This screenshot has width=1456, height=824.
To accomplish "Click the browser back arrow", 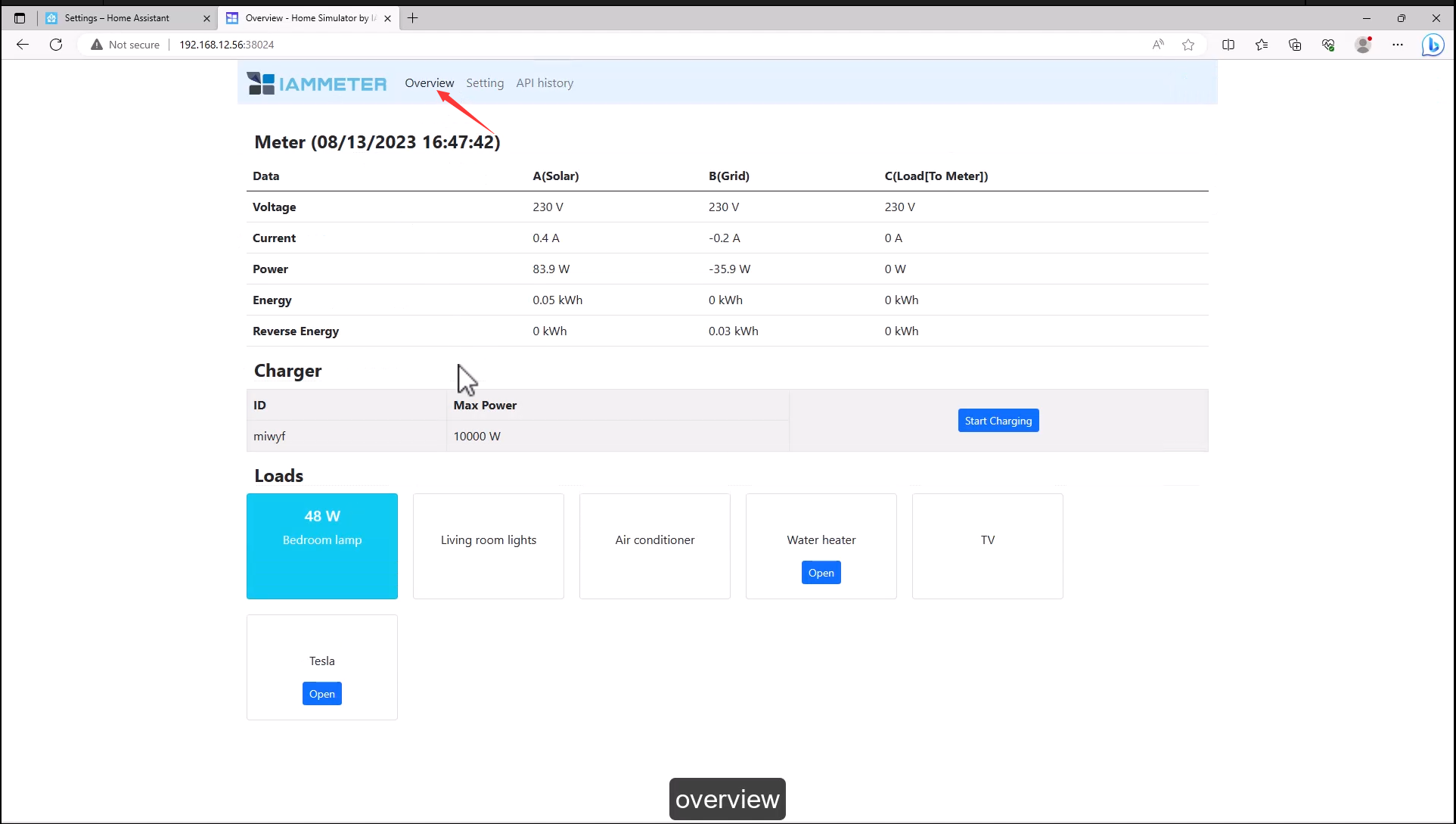I will point(23,45).
